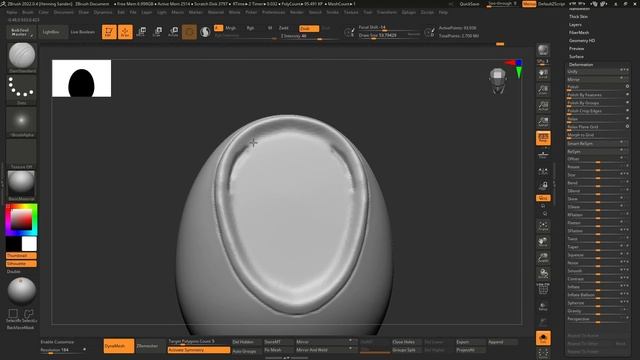Viewport: 640px width, 360px height.
Task: Expand the Preview subpalette
Action: [576, 49]
